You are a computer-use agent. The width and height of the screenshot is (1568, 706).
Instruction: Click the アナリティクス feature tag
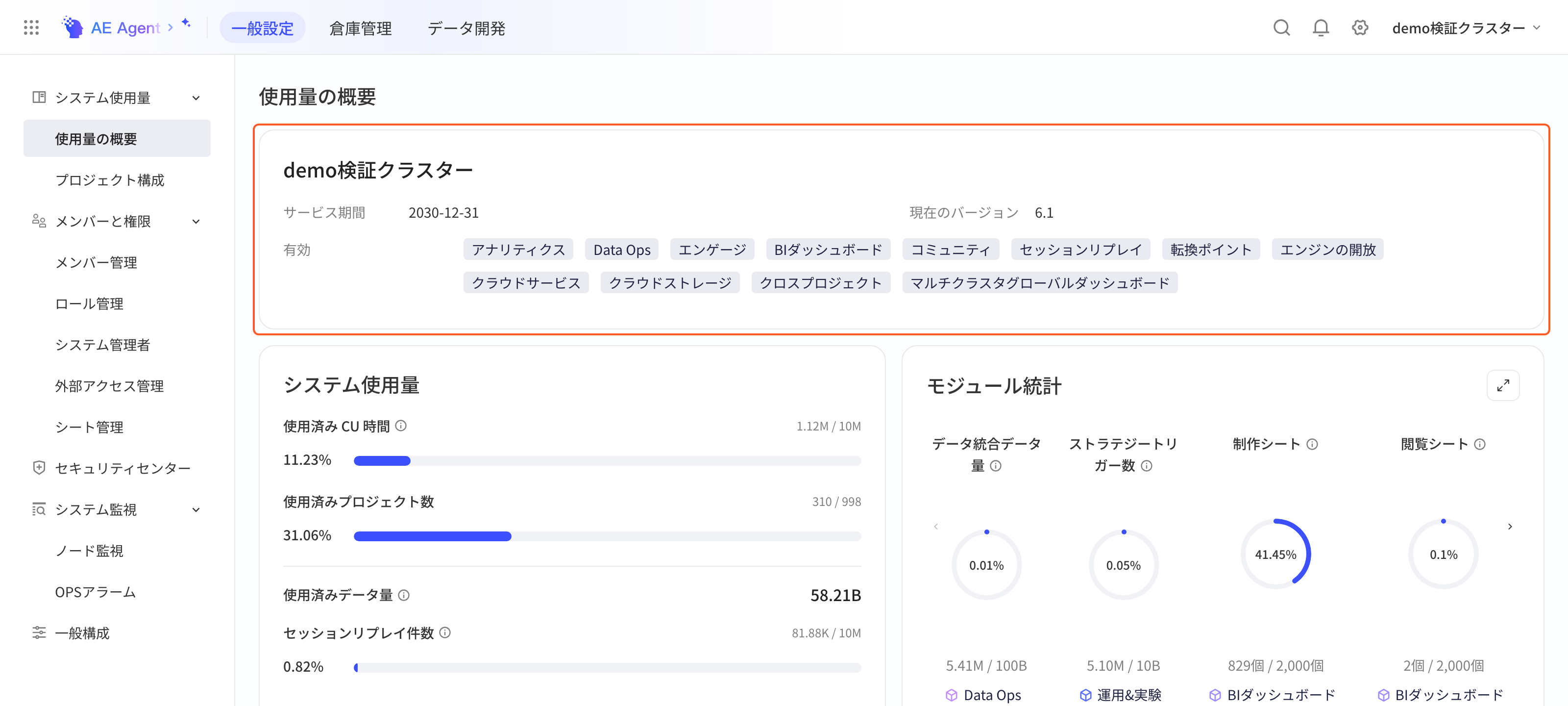518,250
